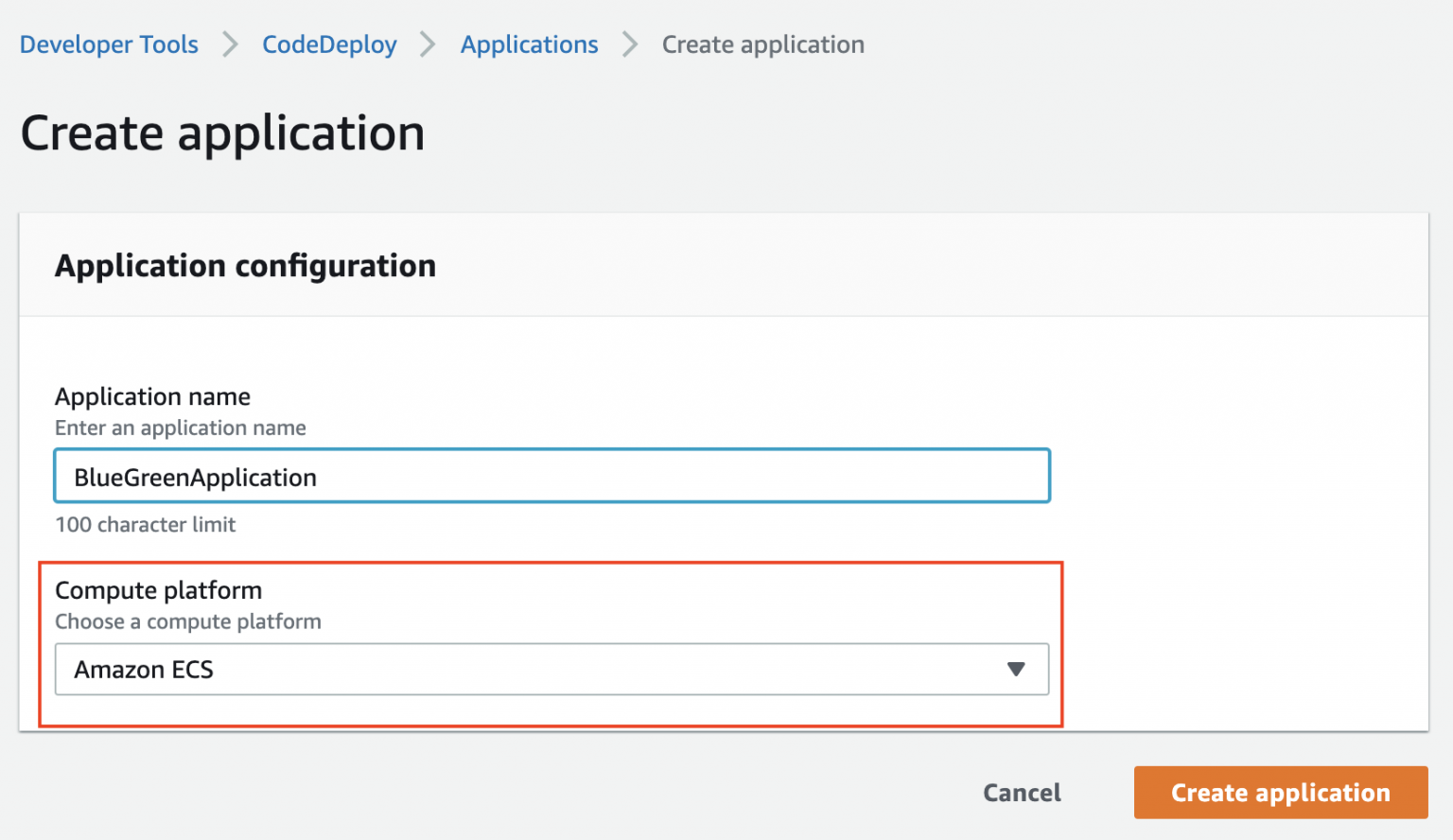This screenshot has width=1453, height=840.
Task: Open the Compute platform dropdown arrow
Action: pos(1017,670)
